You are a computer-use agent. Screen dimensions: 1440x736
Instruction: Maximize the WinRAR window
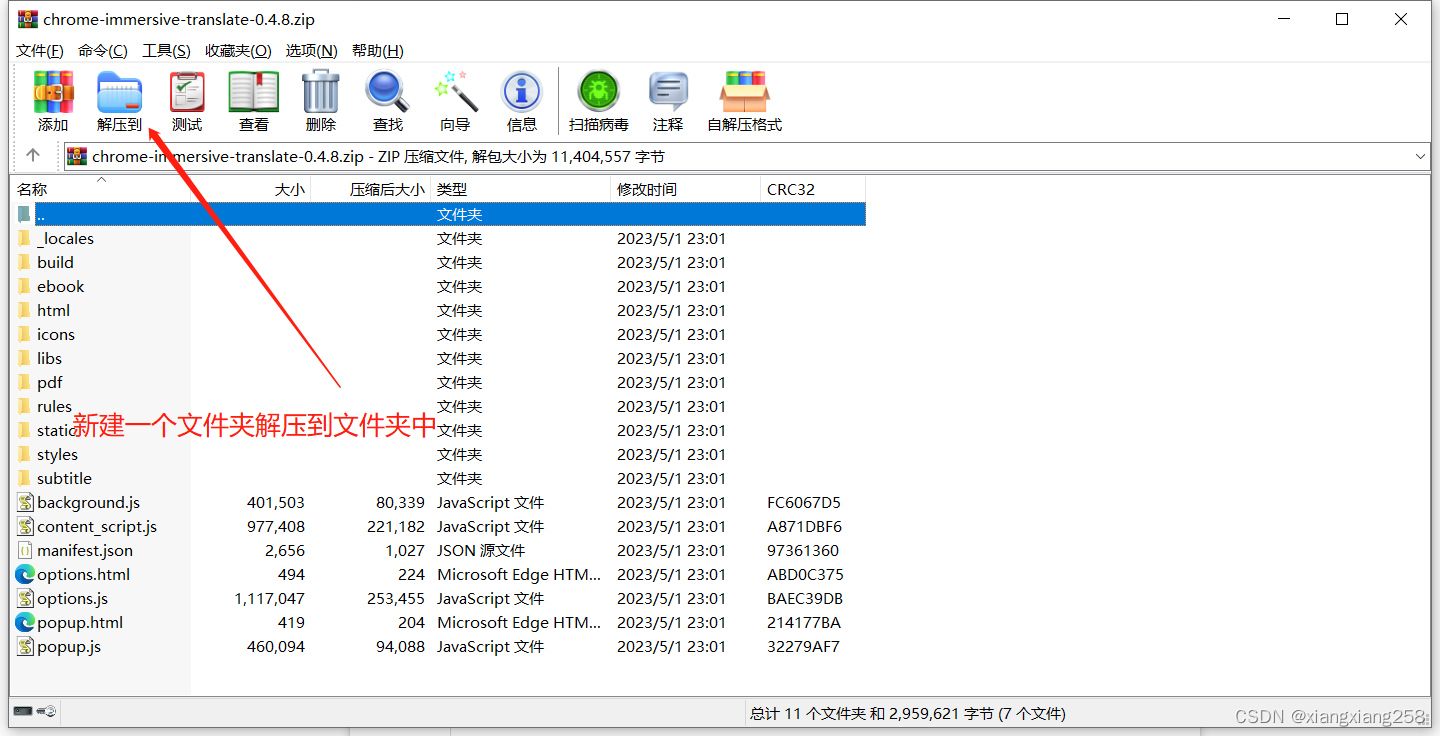click(x=1342, y=19)
